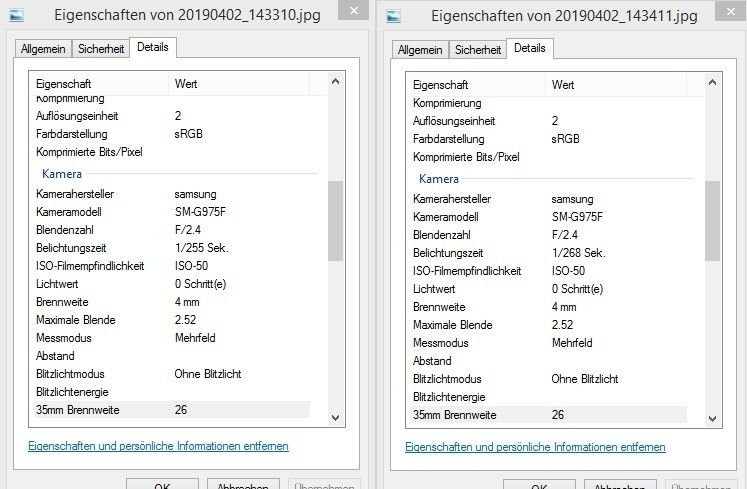This screenshot has width=747, height=489.
Task: Click the image file icon of 20190402_143310.jpg
Action: coord(16,15)
